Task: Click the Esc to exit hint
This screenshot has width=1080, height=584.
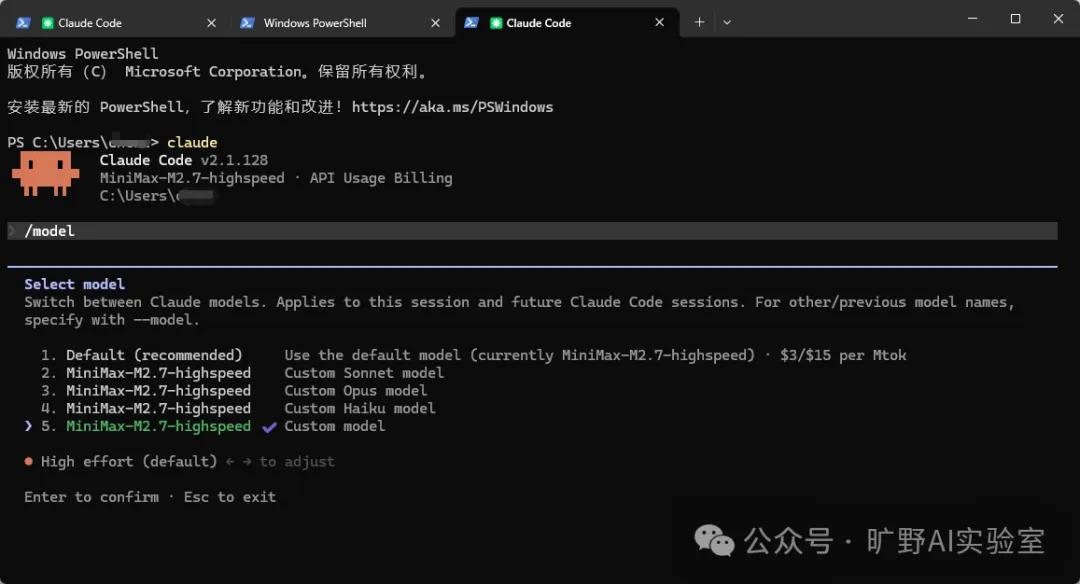Action: click(x=229, y=497)
